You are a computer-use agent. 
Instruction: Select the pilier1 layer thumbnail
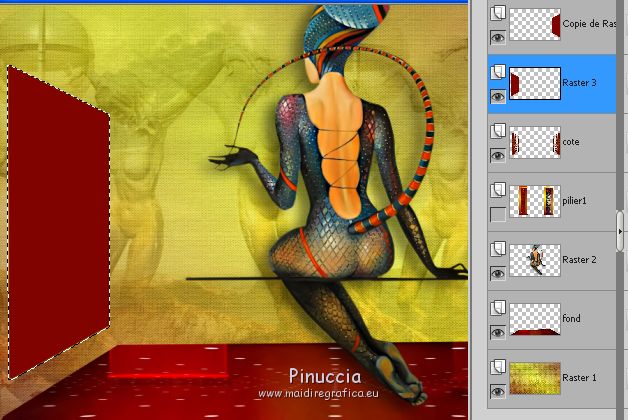[535, 201]
